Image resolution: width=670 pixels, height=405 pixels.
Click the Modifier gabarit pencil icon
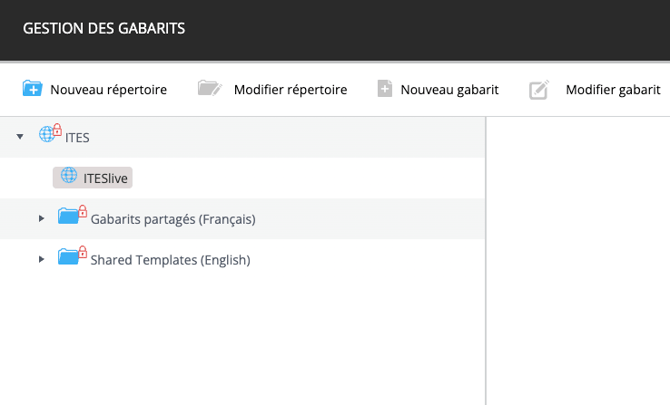(x=539, y=90)
